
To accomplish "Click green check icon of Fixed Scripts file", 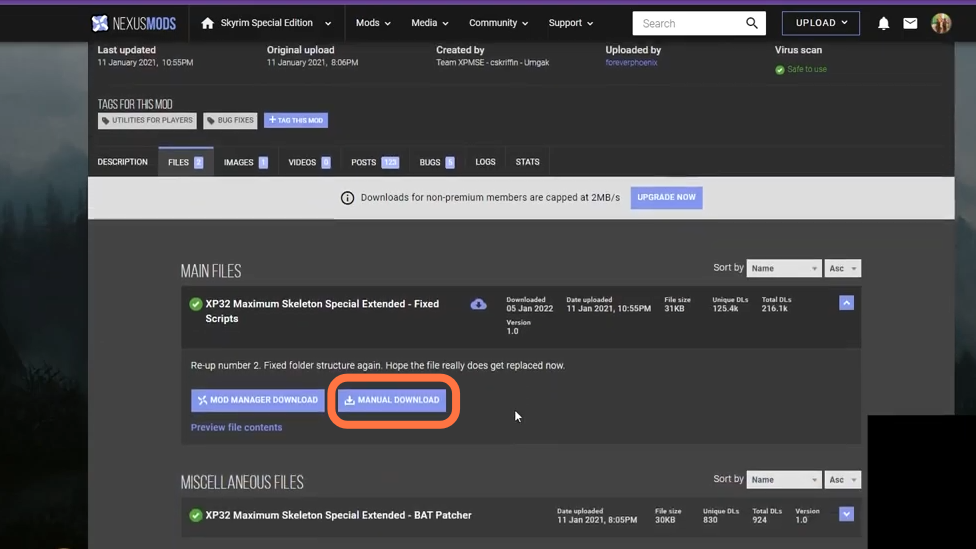I will point(195,304).
